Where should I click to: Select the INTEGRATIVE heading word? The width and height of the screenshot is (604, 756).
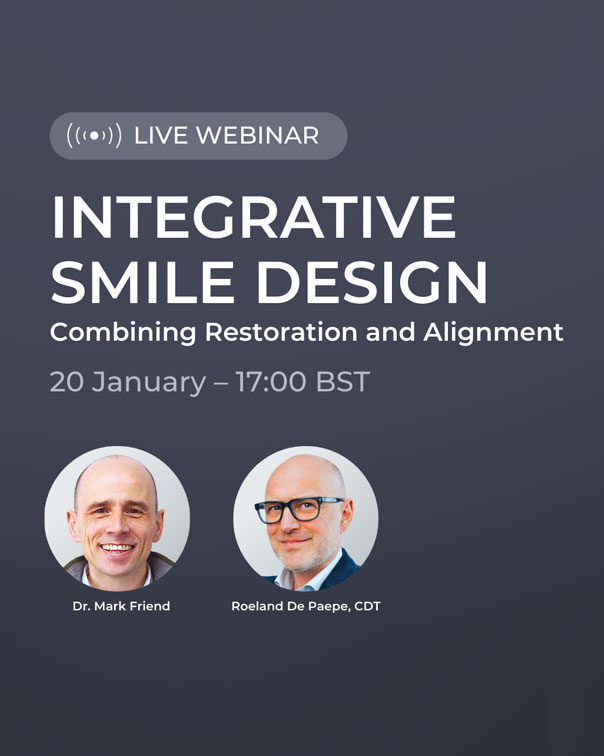pos(253,218)
